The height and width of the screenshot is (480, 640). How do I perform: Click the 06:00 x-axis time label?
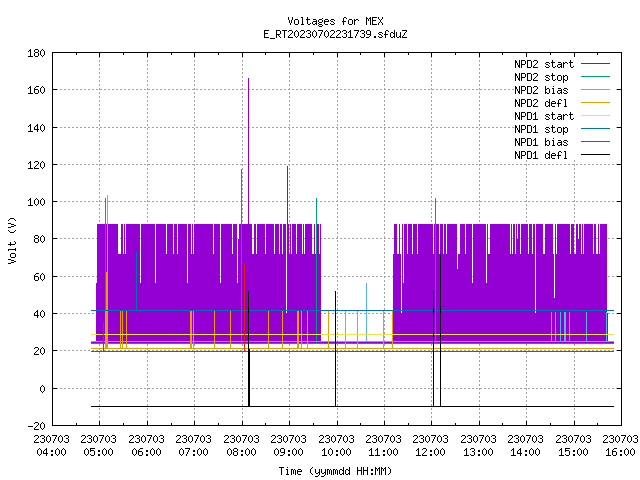pos(146,452)
